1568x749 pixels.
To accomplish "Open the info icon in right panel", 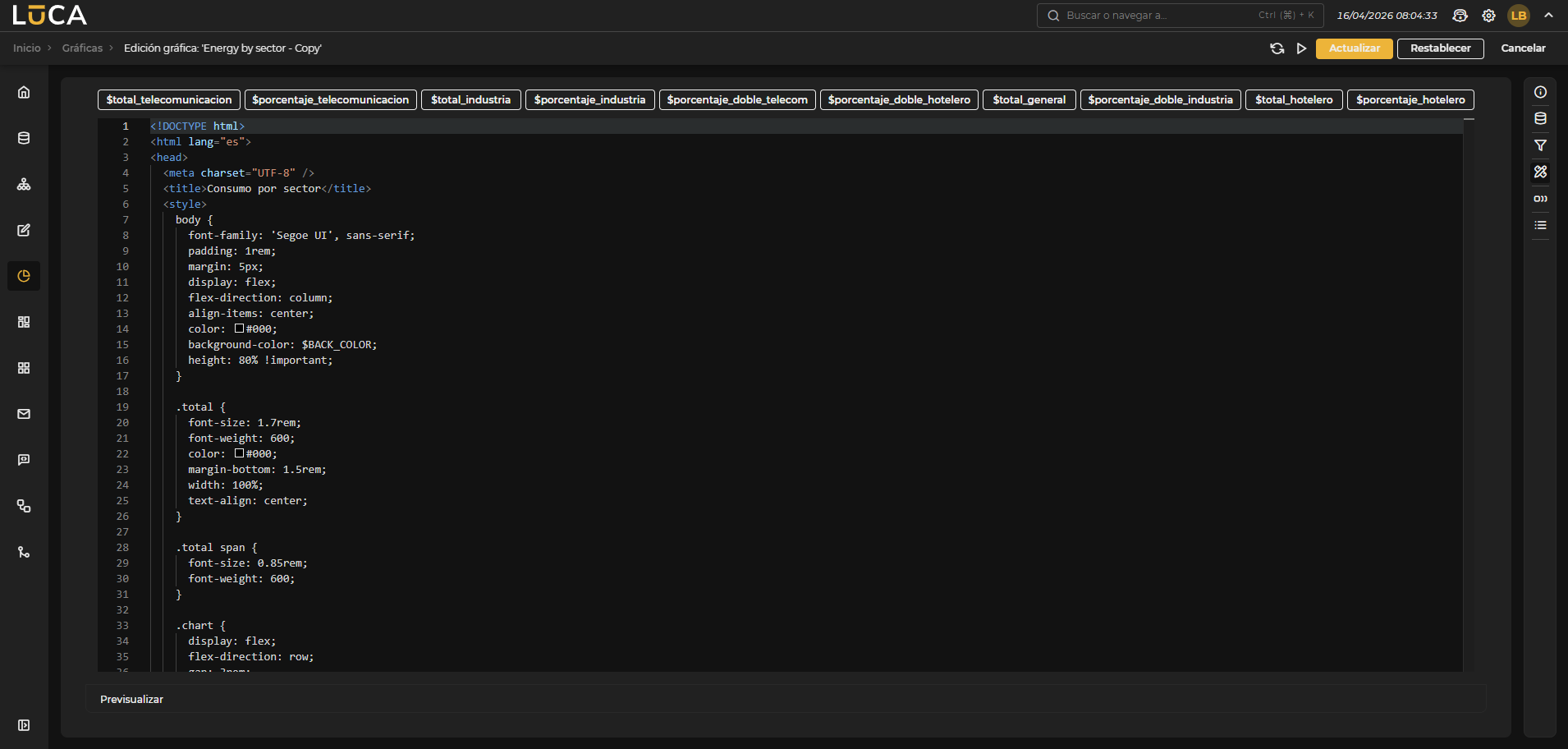I will coord(1540,92).
